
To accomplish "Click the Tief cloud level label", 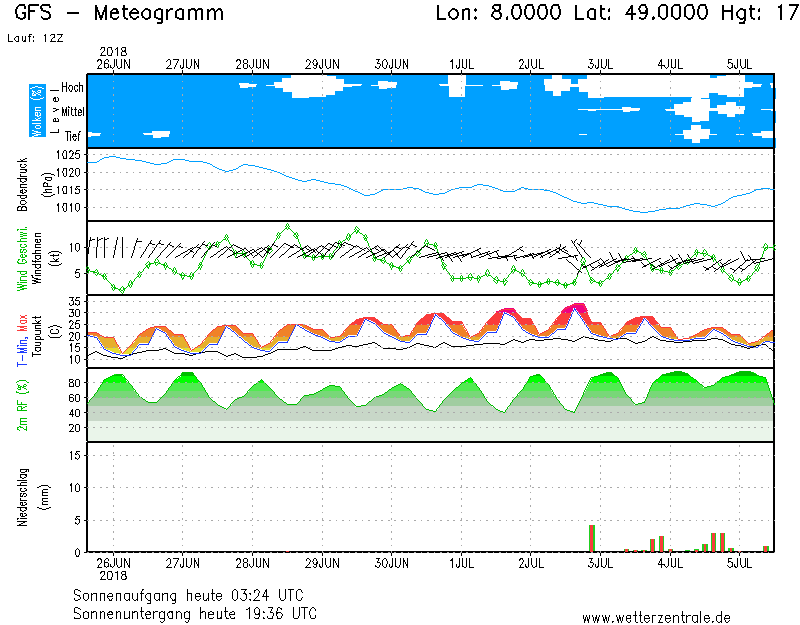I will 74,135.
